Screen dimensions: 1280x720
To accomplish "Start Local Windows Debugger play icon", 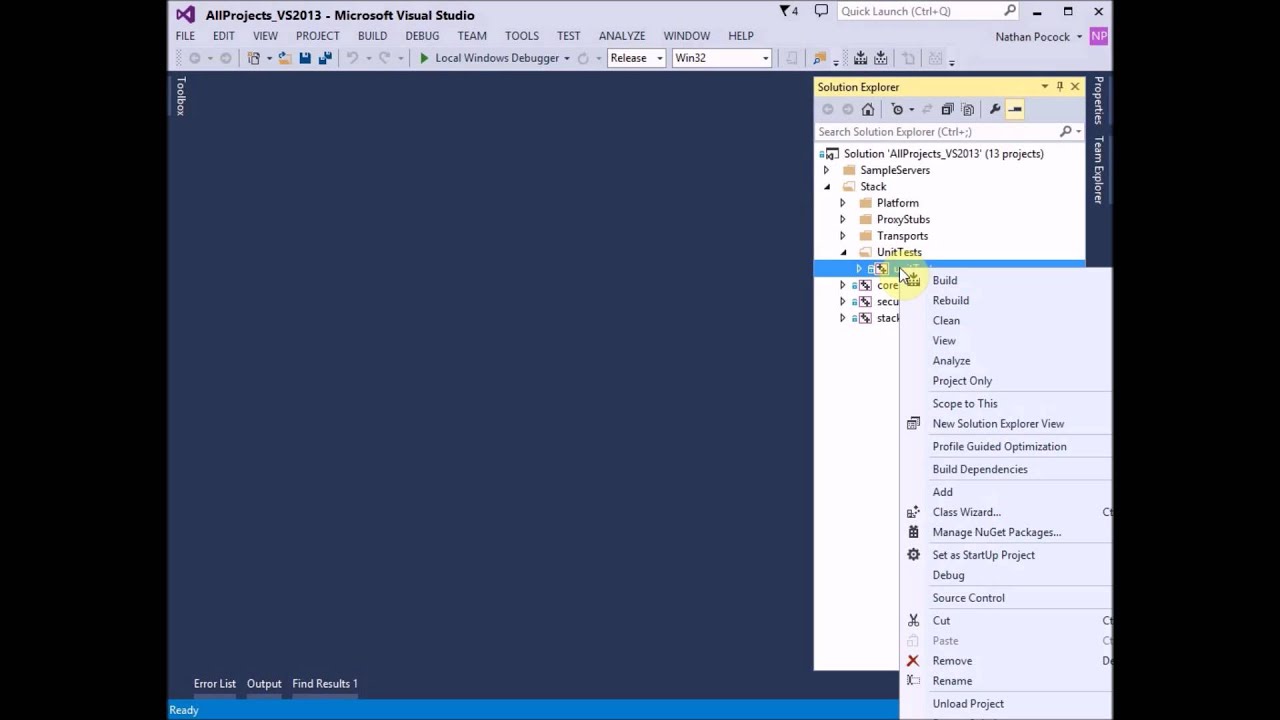I will click(424, 58).
